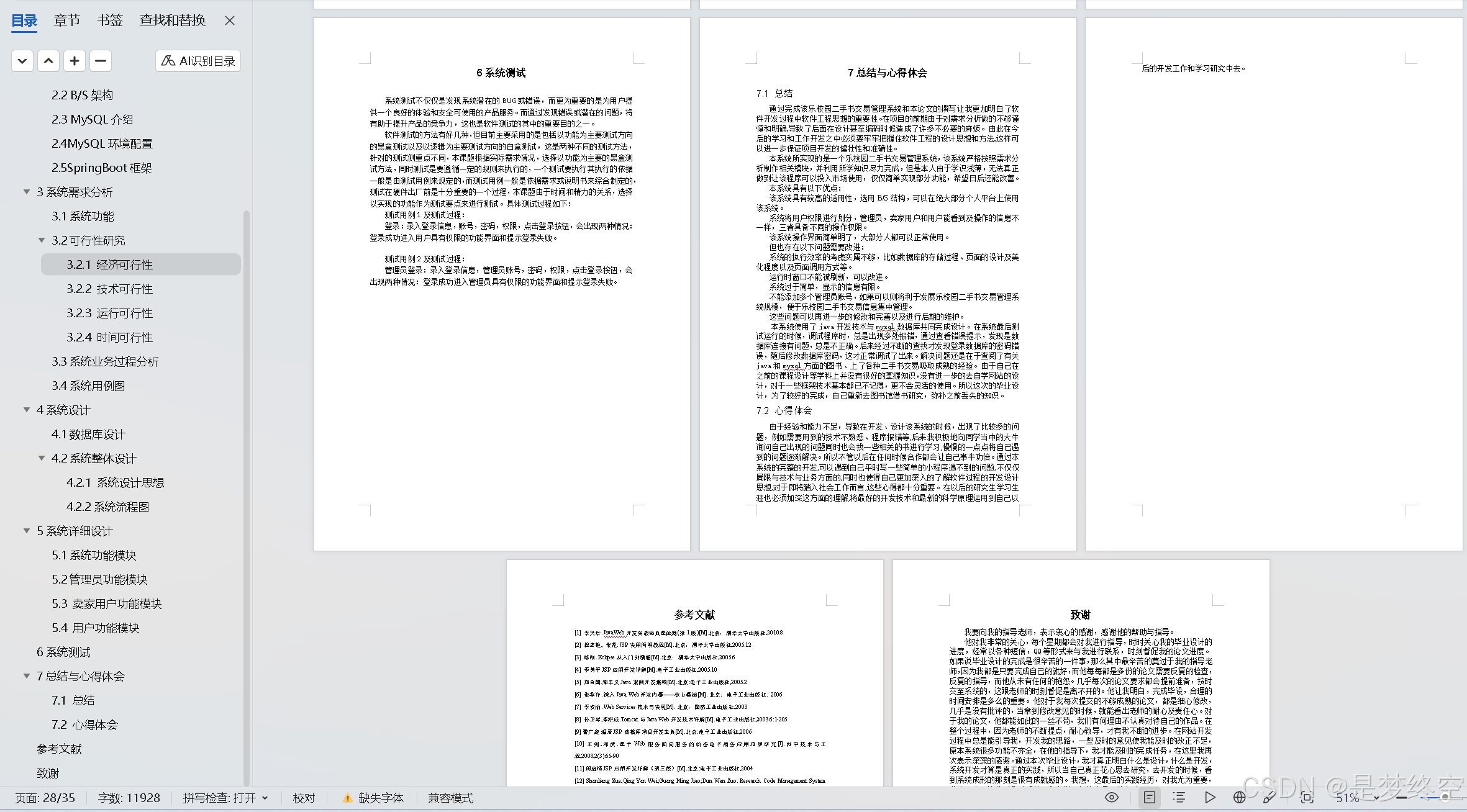Go to 3.2.2 技术可行性
1467x812 pixels.
pyautogui.click(x=109, y=289)
